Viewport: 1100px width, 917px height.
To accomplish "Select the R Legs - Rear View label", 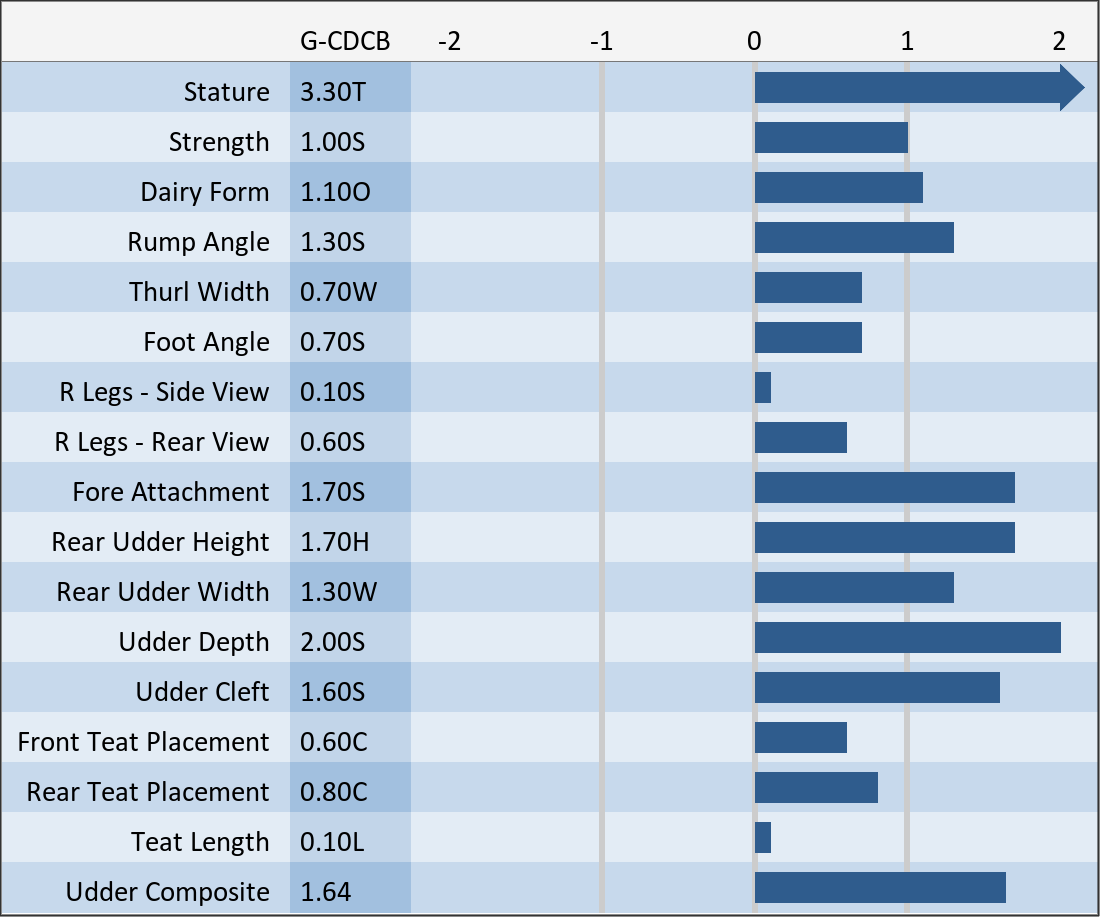I will (x=162, y=442).
